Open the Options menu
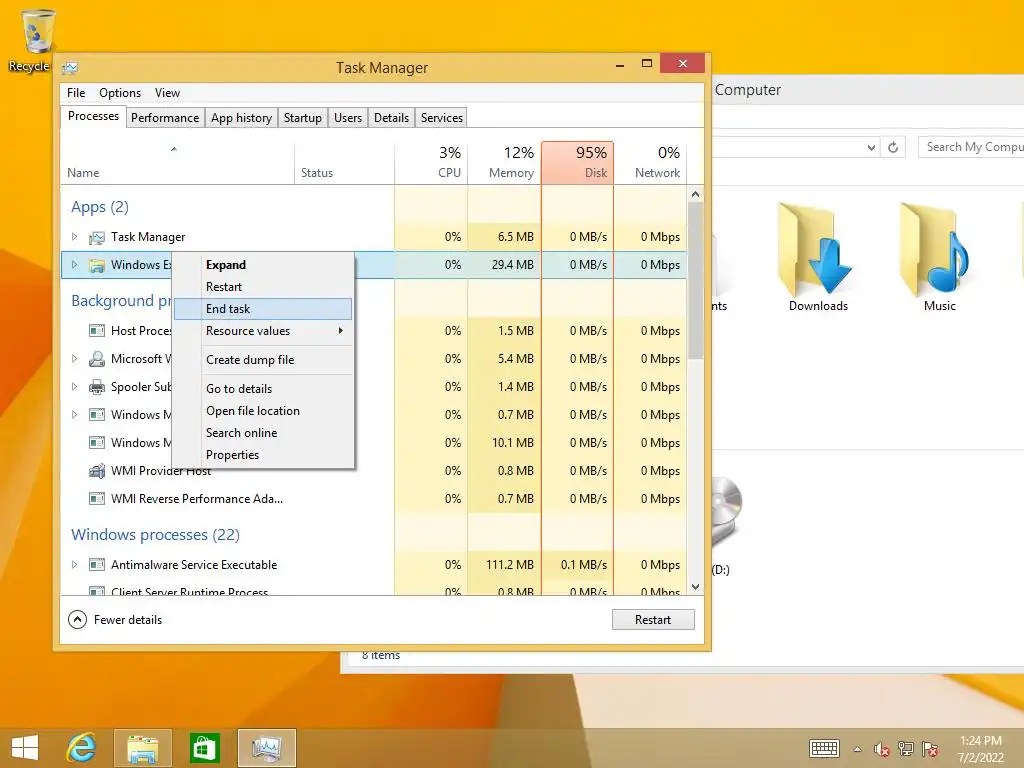1024x768 pixels. tap(120, 93)
